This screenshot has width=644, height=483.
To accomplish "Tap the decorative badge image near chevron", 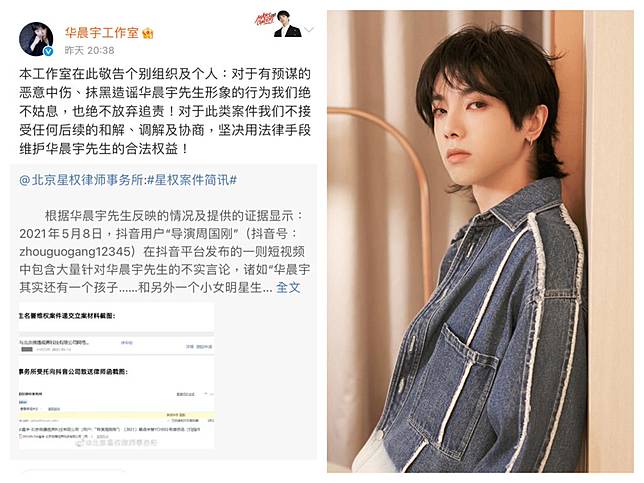I will tap(278, 24).
